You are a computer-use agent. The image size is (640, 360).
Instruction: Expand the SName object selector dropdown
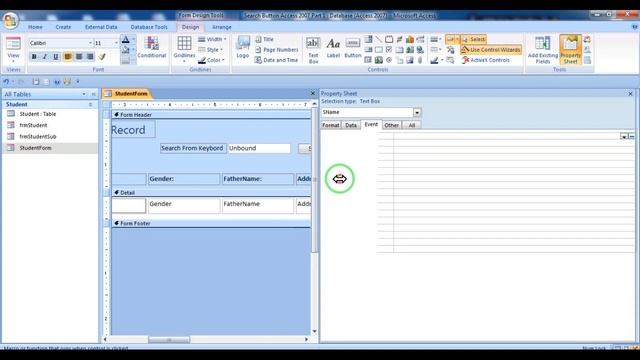coord(417,112)
